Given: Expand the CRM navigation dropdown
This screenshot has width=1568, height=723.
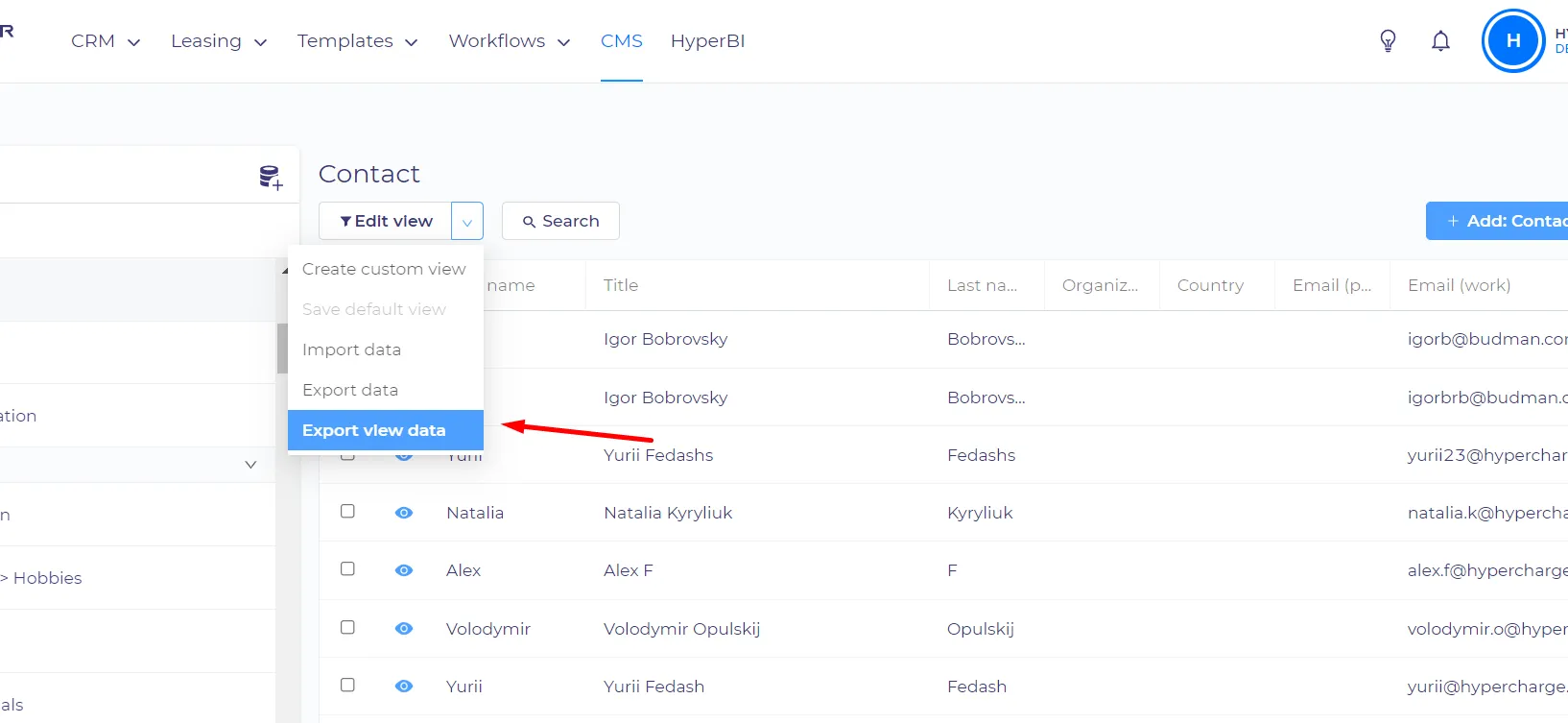Looking at the screenshot, I should coord(106,41).
